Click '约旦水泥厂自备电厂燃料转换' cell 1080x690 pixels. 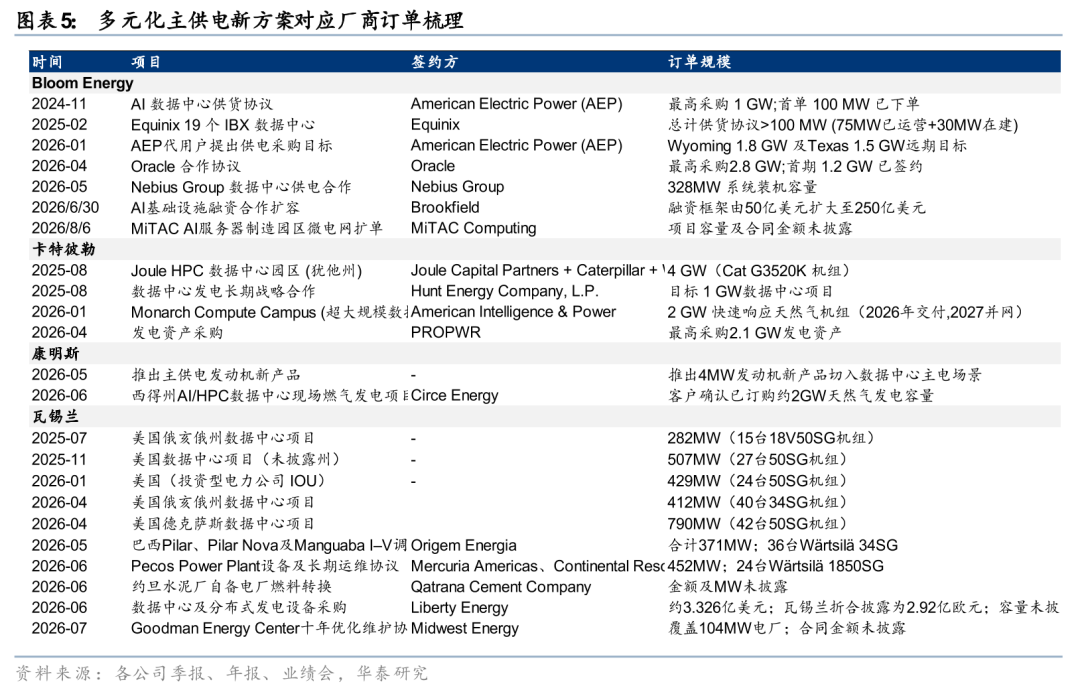[231, 587]
